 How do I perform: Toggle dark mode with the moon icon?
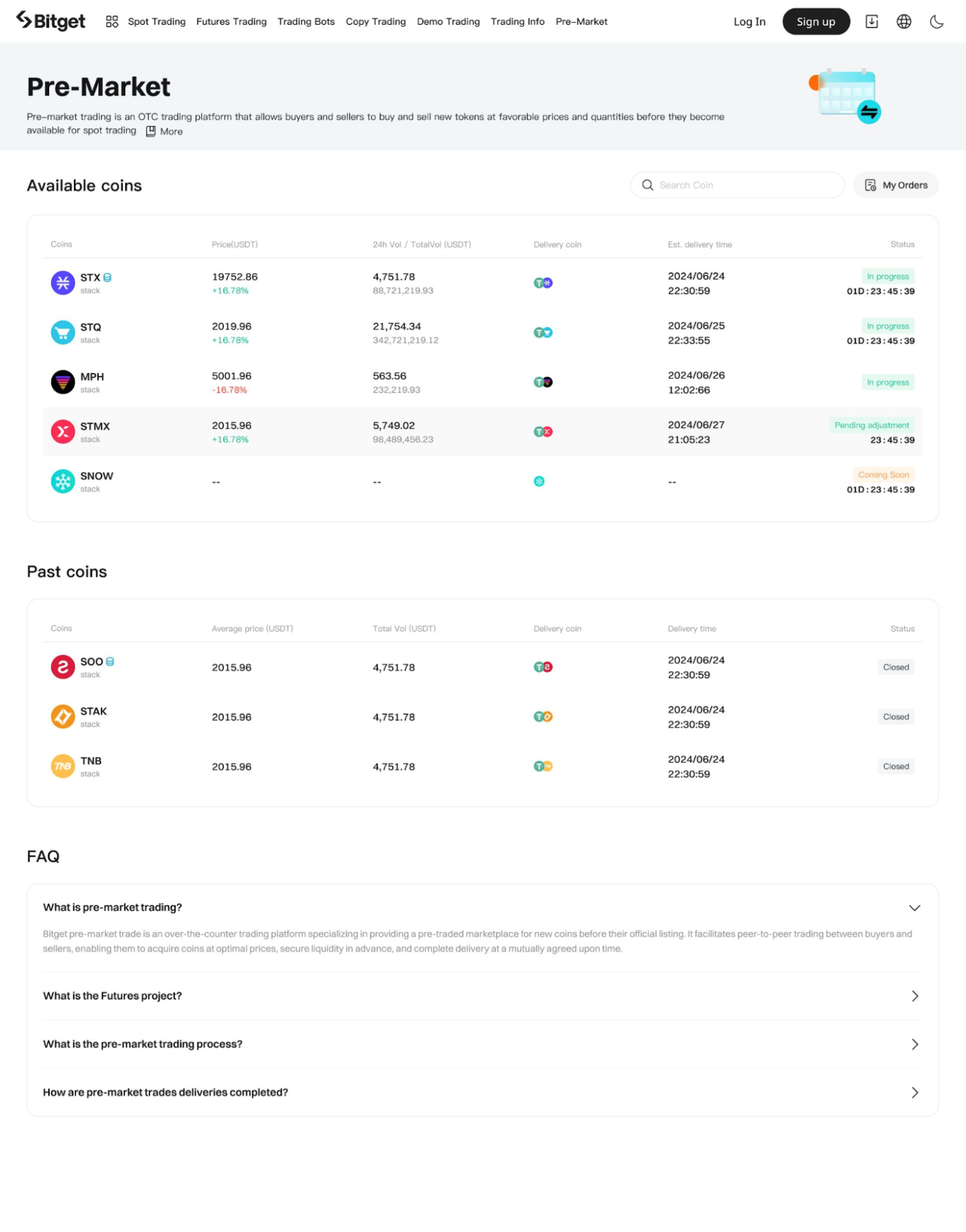(936, 22)
